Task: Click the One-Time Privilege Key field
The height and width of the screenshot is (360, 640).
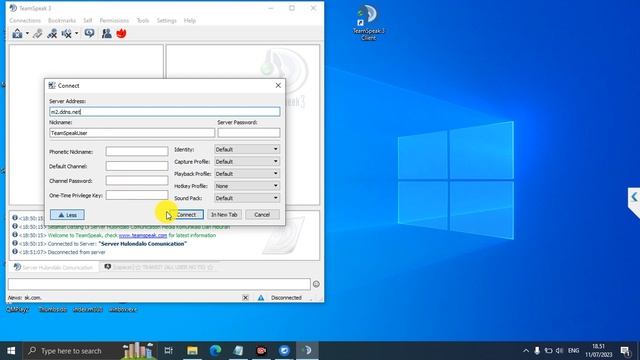Action: (137, 195)
